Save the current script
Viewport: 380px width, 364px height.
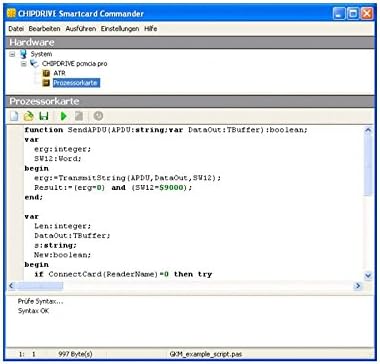pos(44,116)
